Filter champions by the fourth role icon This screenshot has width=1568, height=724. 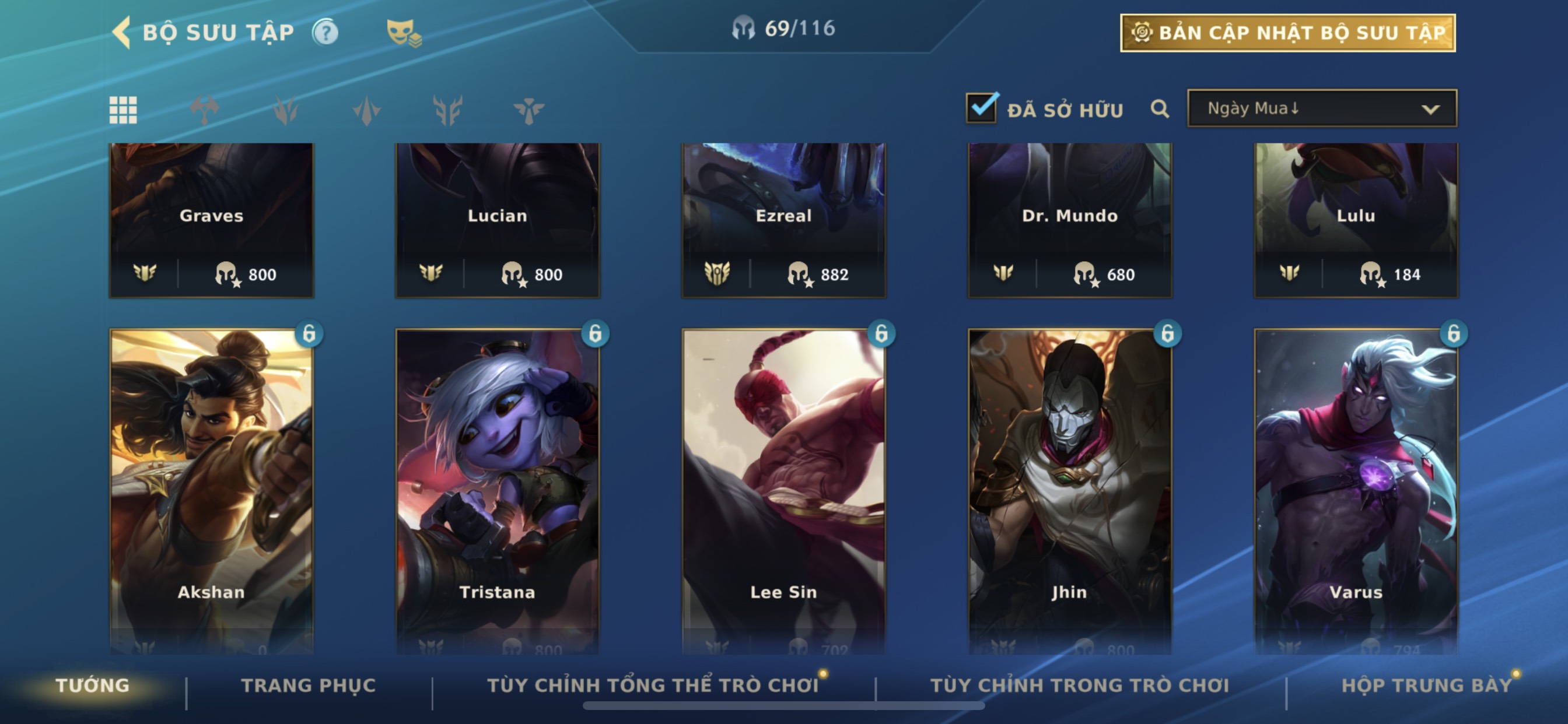[x=447, y=110]
